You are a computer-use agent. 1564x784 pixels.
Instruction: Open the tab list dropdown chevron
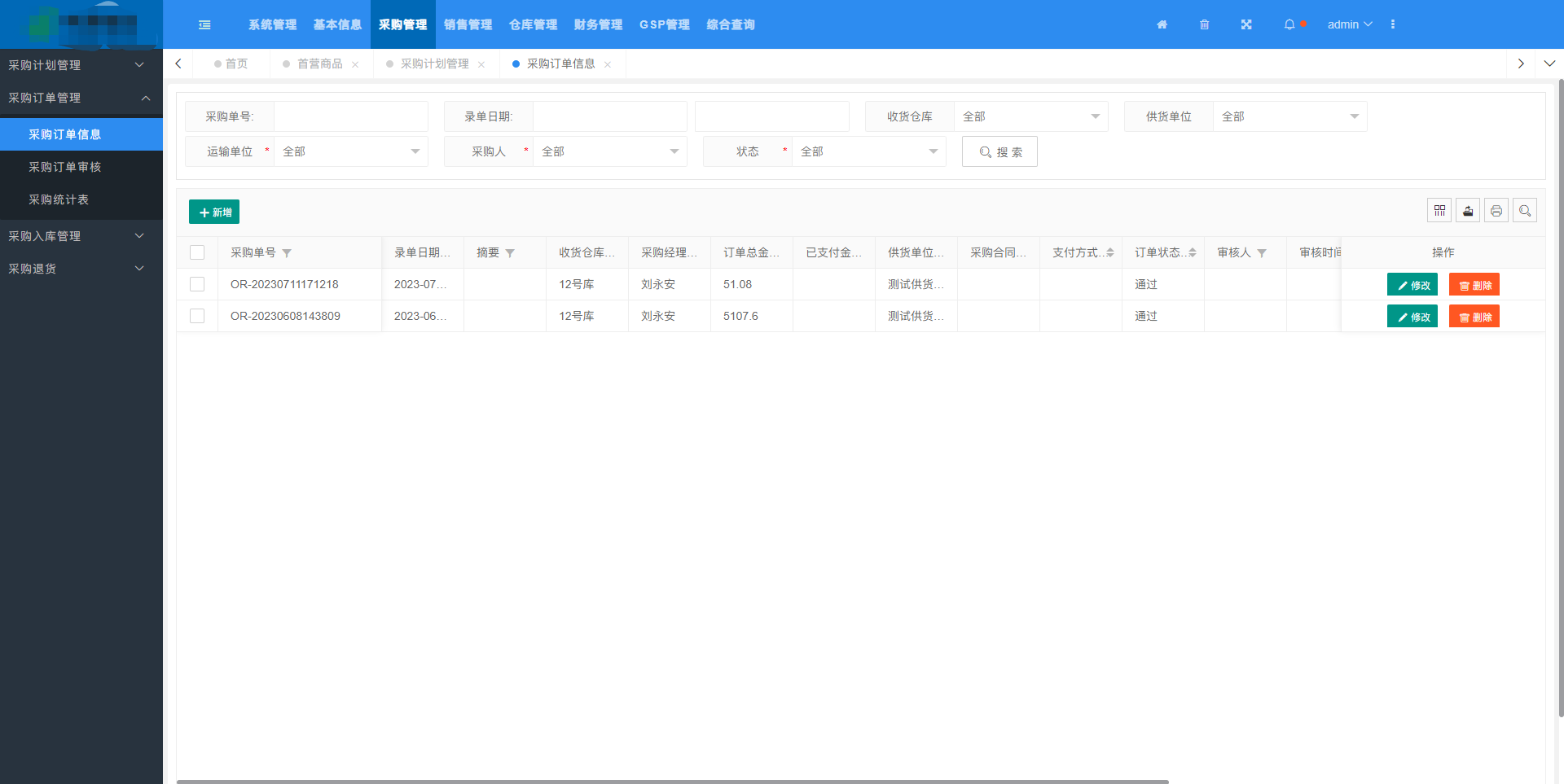point(1549,64)
